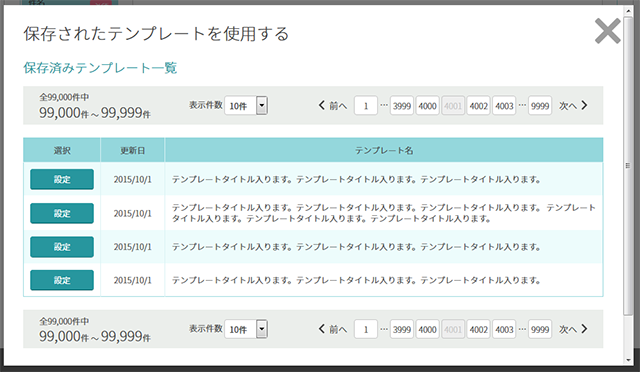Click the two-line template title text

tap(384, 213)
